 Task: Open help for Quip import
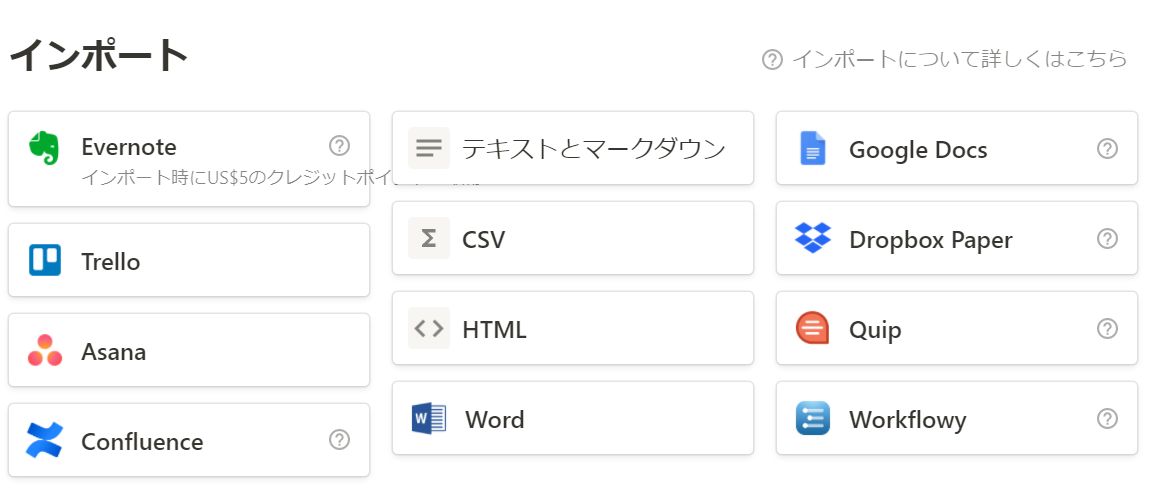point(1107,328)
